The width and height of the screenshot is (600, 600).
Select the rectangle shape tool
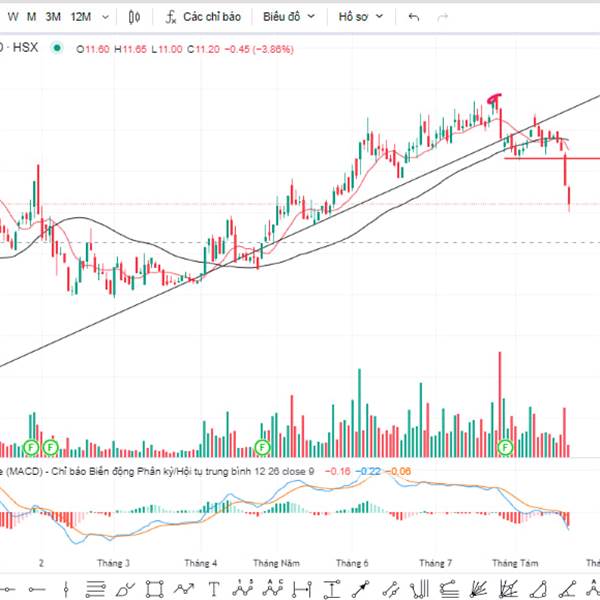click(155, 589)
